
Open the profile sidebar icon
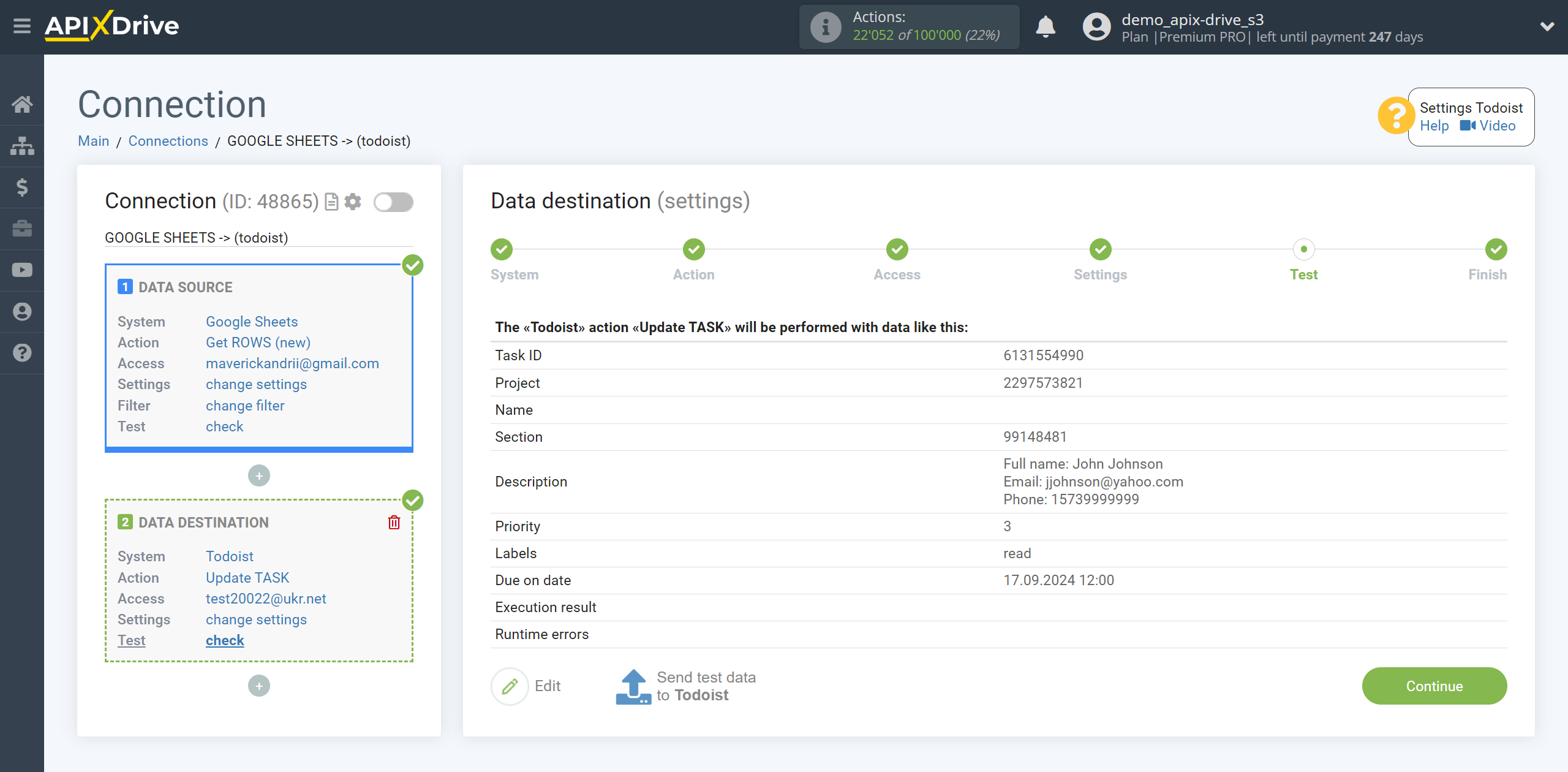(x=22, y=311)
